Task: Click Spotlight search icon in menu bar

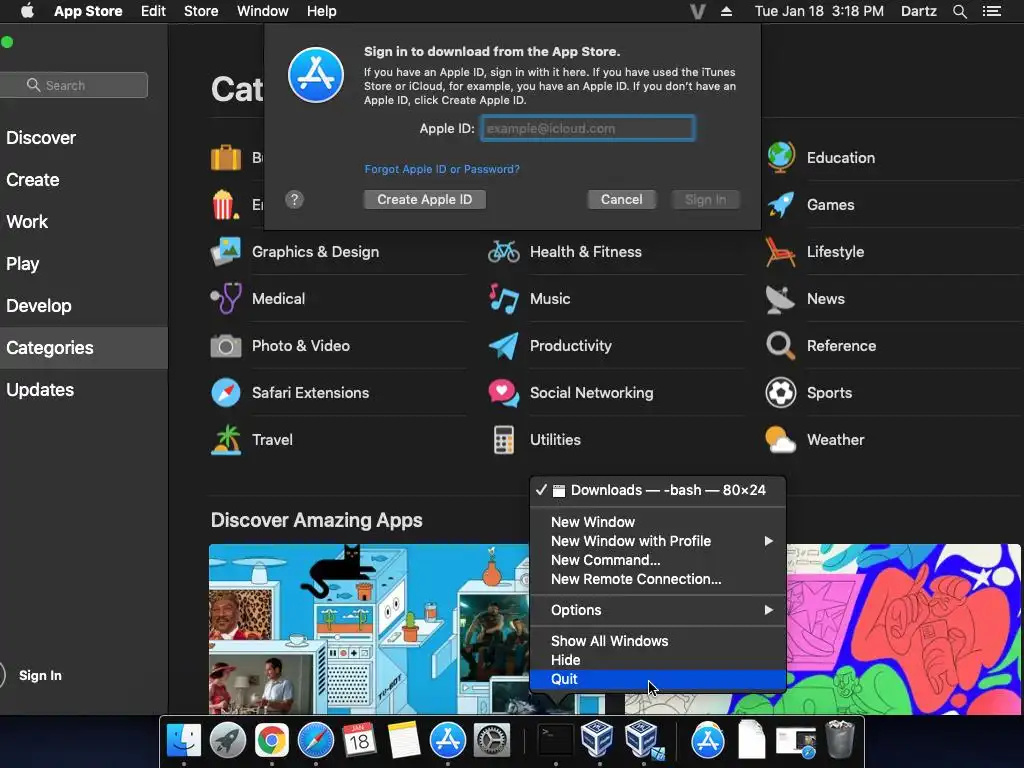Action: point(959,11)
